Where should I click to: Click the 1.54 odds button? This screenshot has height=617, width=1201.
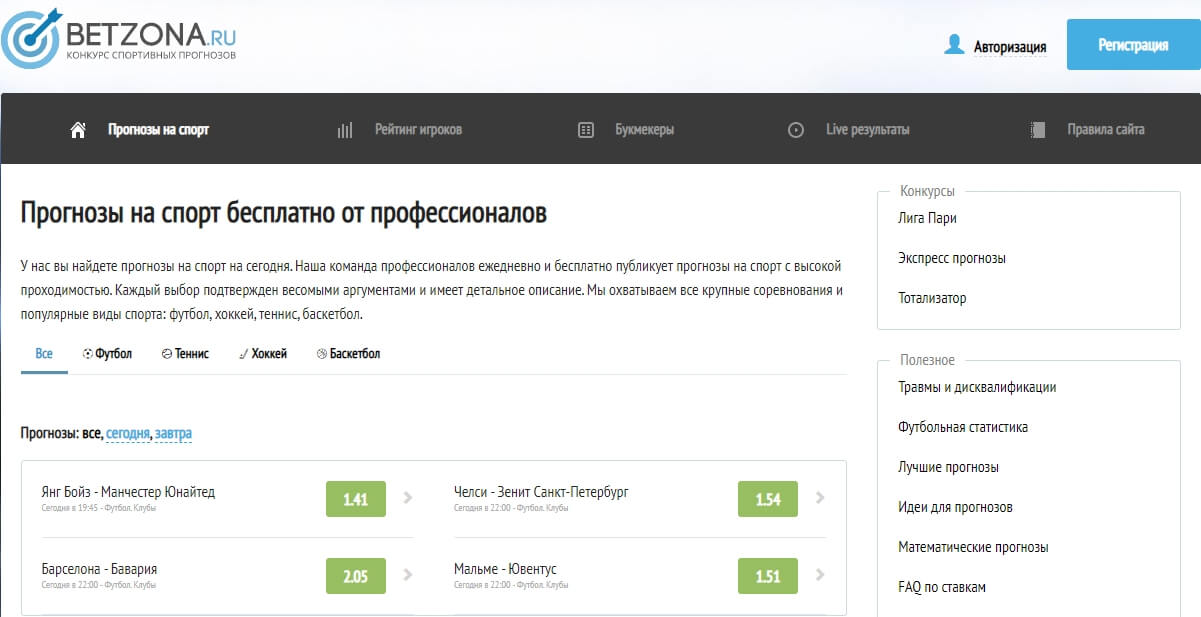pyautogui.click(x=768, y=499)
